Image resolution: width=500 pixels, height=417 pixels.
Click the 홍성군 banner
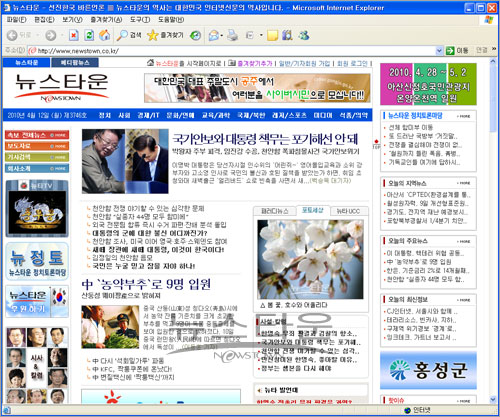(428, 370)
